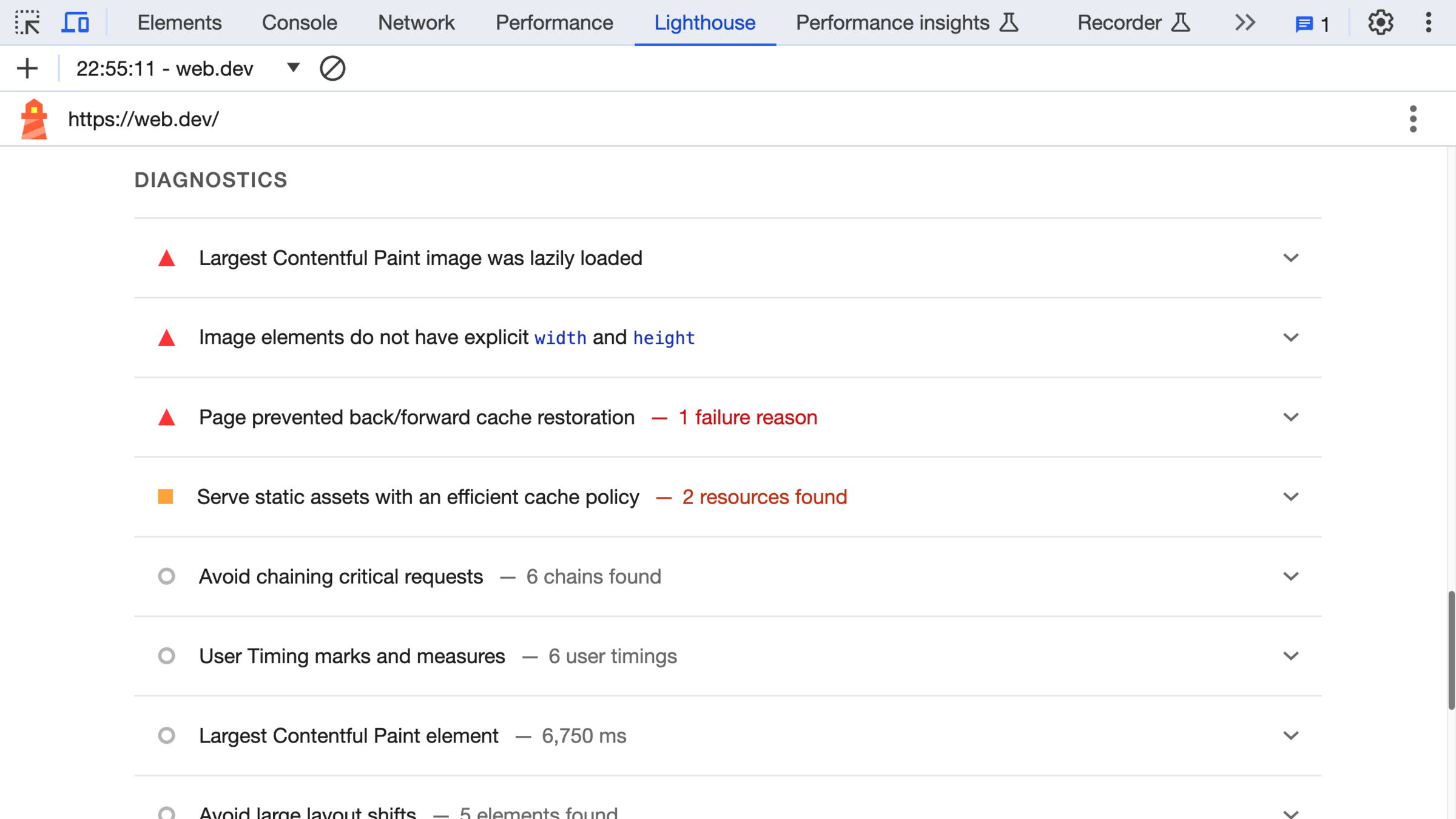Click the Avoid chaining critical requests audit title
Screen dimensions: 1456x819
(340, 576)
